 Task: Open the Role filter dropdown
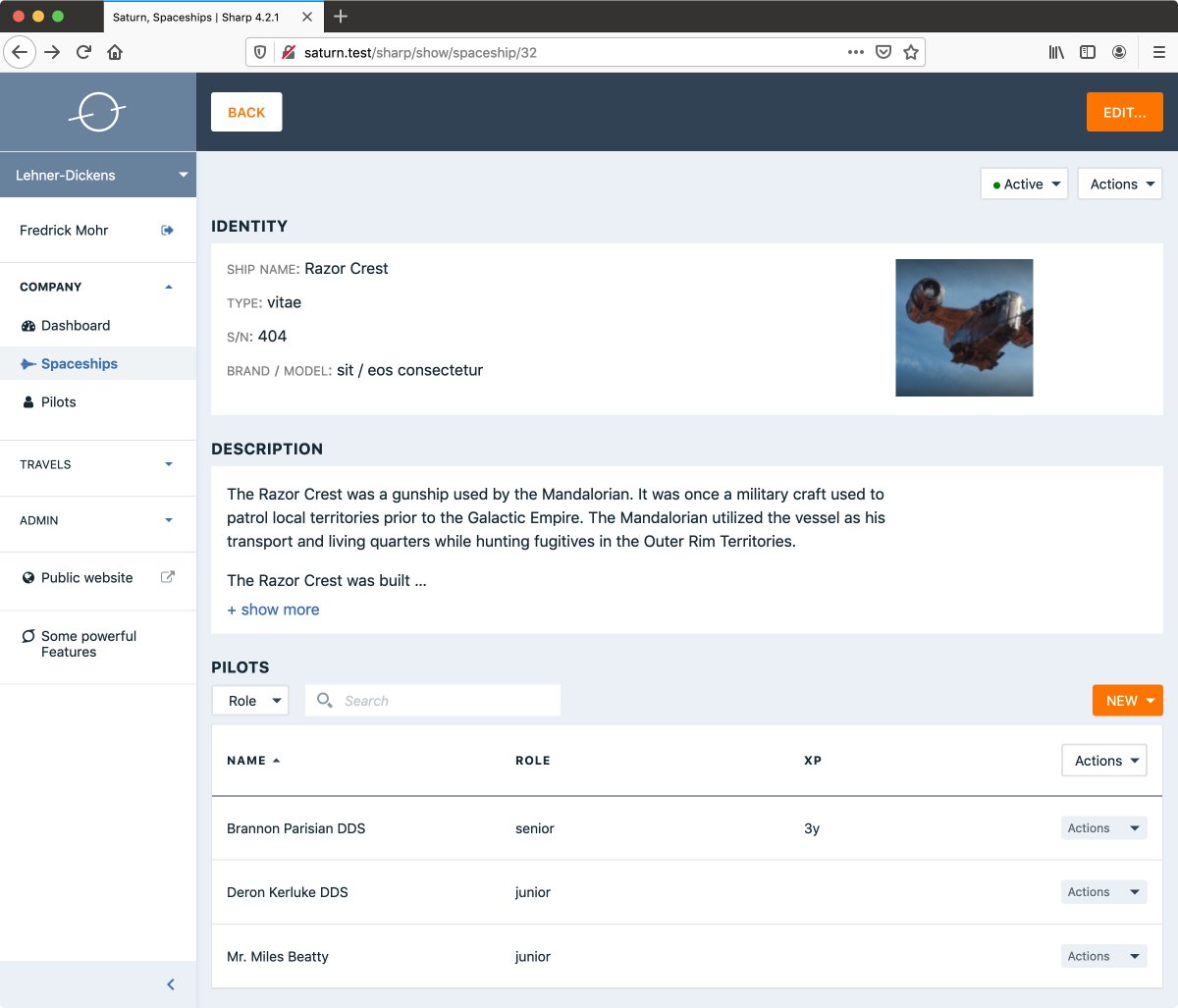coord(250,701)
